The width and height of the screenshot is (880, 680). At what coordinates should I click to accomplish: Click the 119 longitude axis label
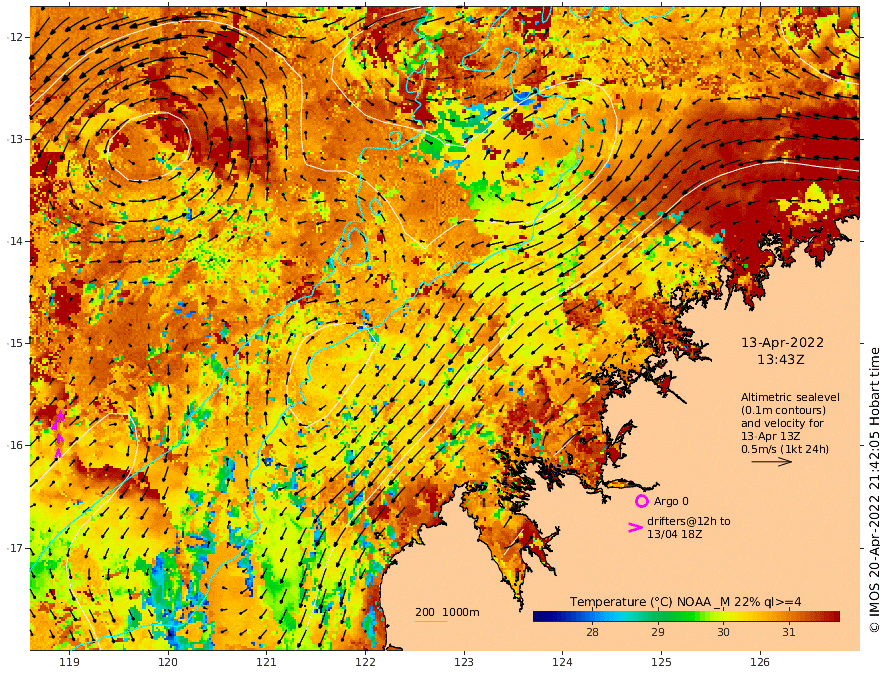point(70,662)
